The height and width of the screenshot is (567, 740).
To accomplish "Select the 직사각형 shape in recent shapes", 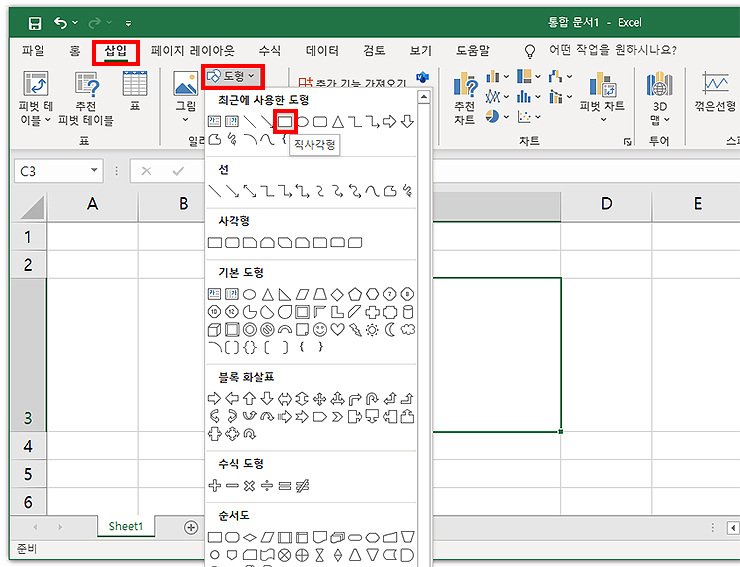I will tap(285, 122).
